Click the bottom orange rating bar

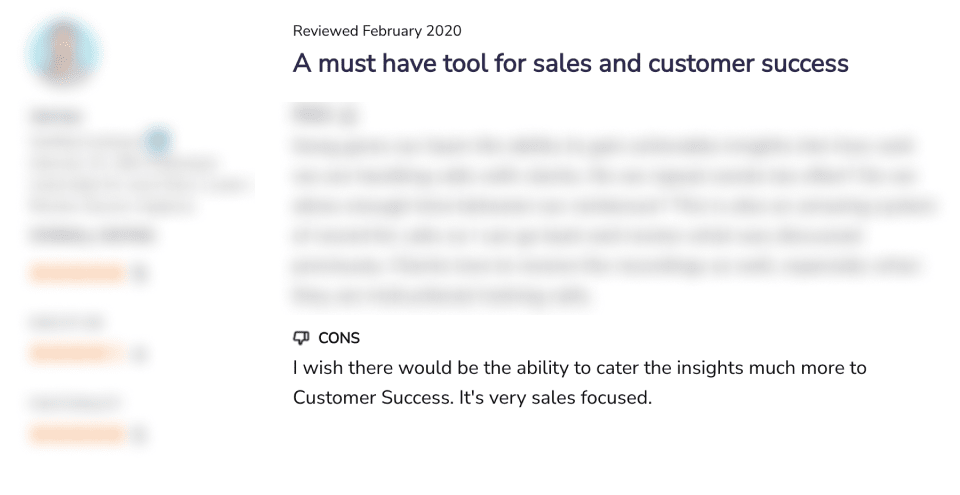pyautogui.click(x=77, y=434)
